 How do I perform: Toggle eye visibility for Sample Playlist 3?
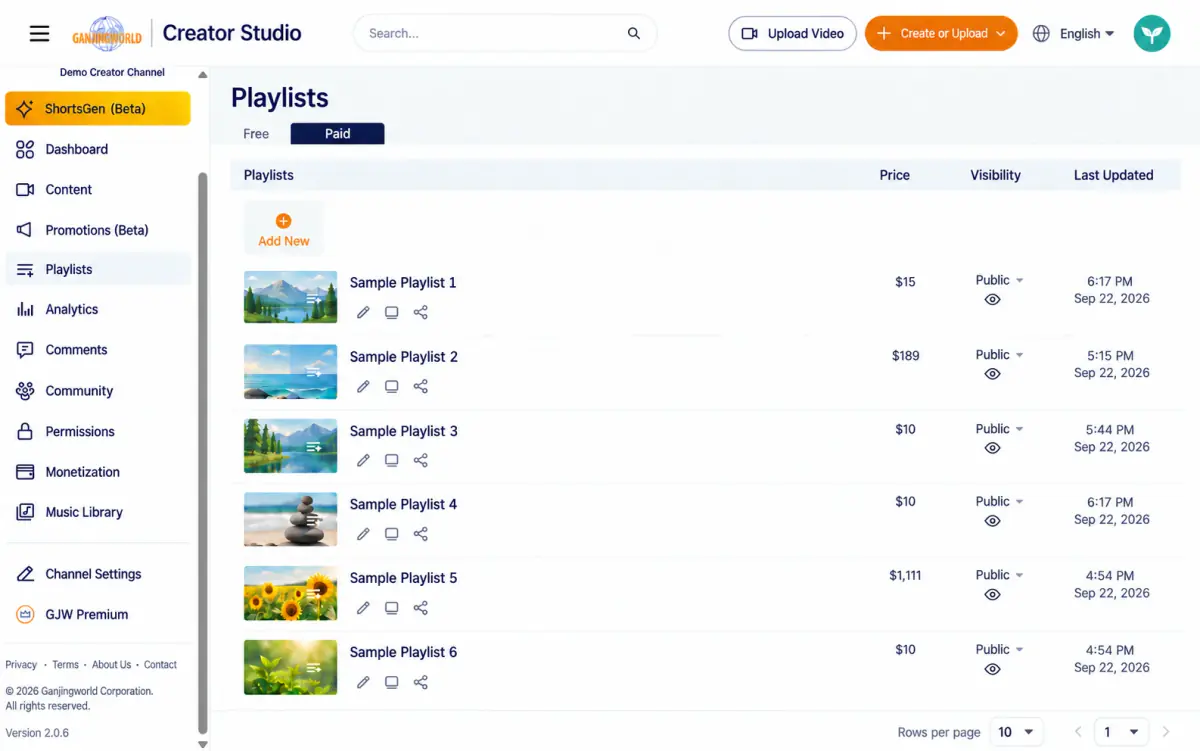992,448
